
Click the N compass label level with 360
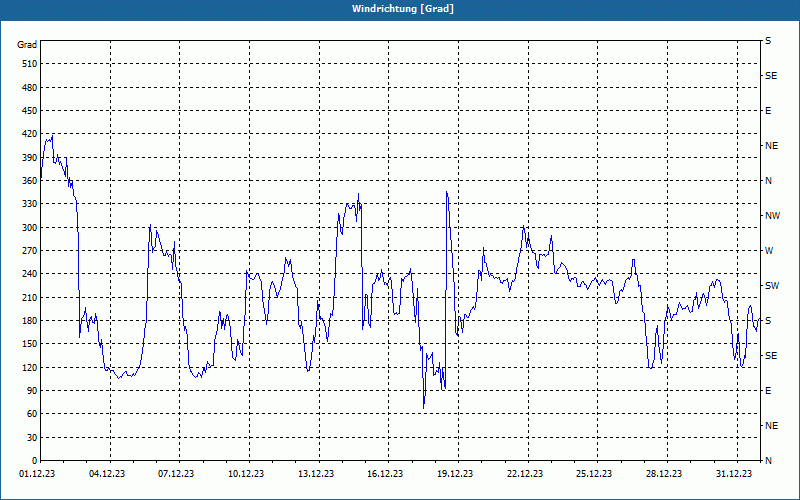pyautogui.click(x=768, y=181)
